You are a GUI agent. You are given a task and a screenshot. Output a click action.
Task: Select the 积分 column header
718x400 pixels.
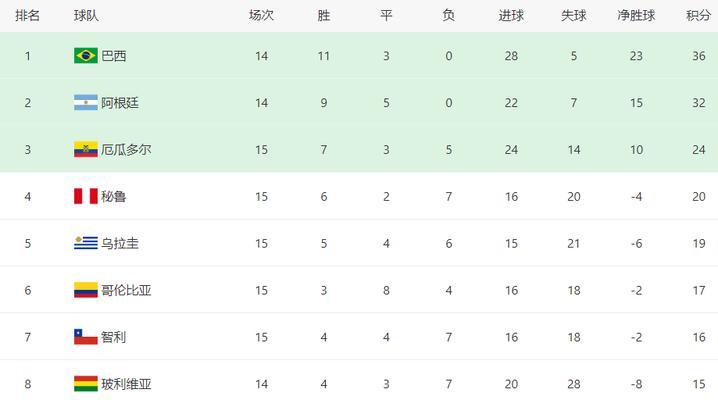click(698, 16)
